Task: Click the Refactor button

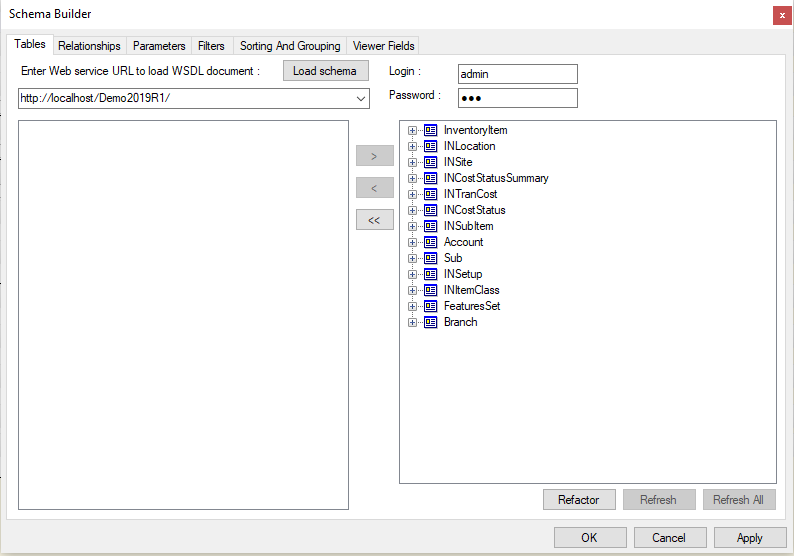Action: click(x=579, y=500)
